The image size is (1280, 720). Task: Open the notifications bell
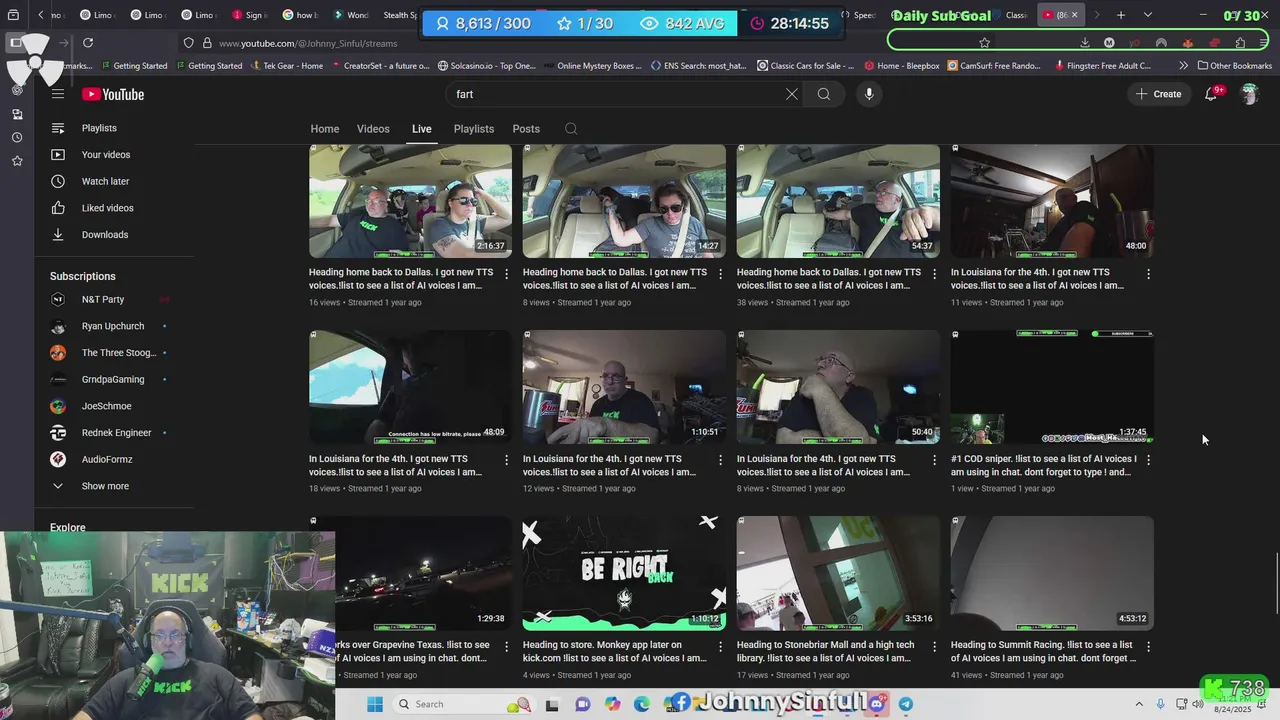[1211, 94]
